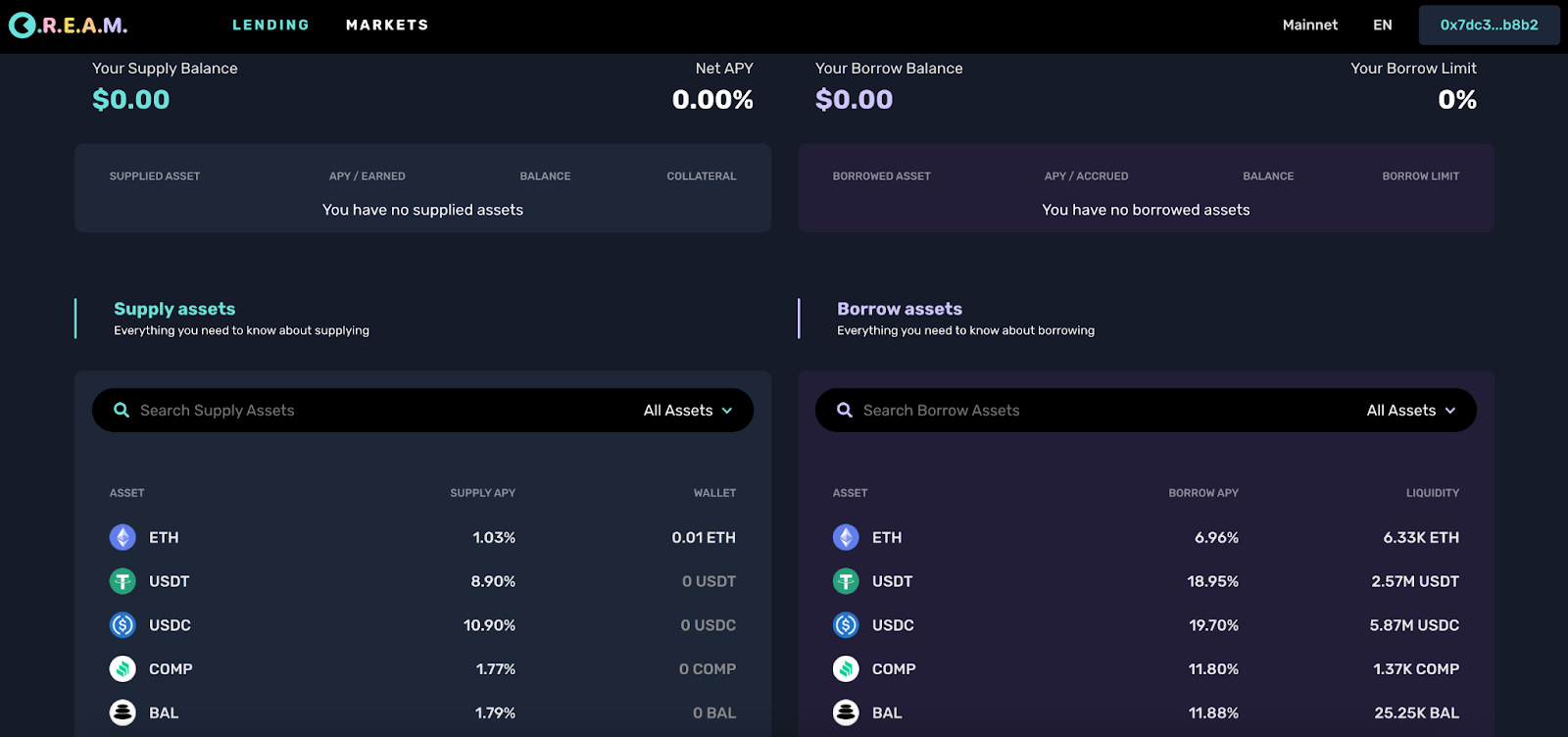Click the Borrow assets heading
The width and height of the screenshot is (1568, 737).
(900, 309)
